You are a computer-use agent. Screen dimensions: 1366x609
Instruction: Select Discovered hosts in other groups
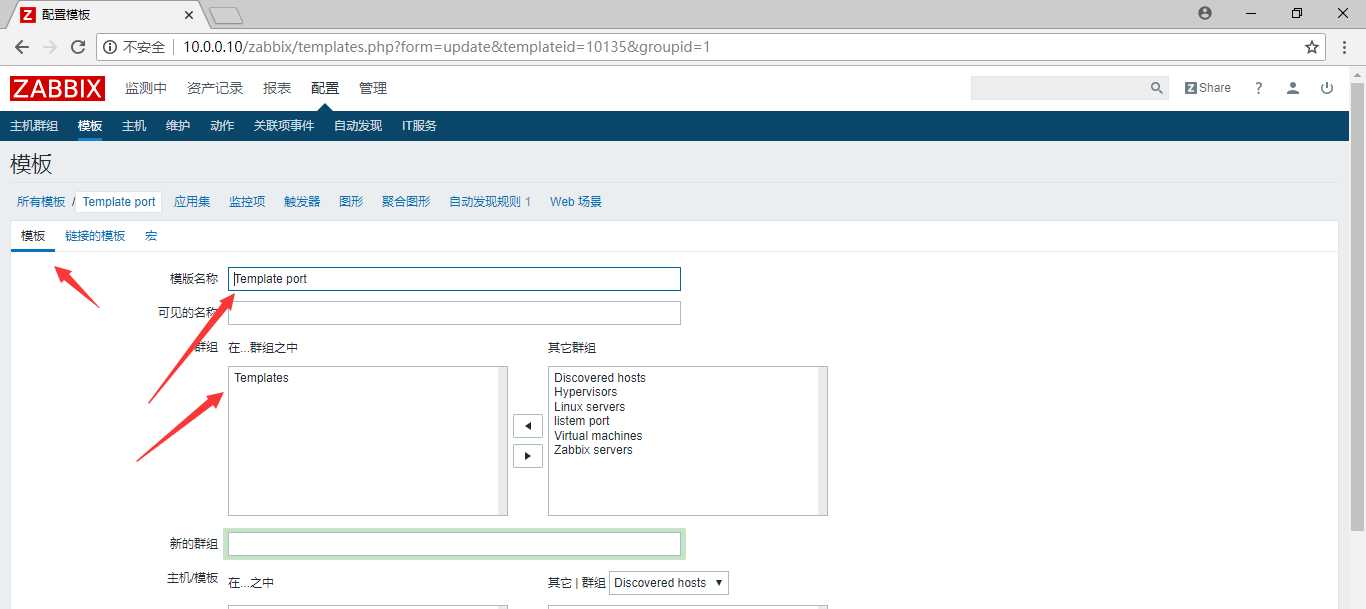click(x=600, y=378)
